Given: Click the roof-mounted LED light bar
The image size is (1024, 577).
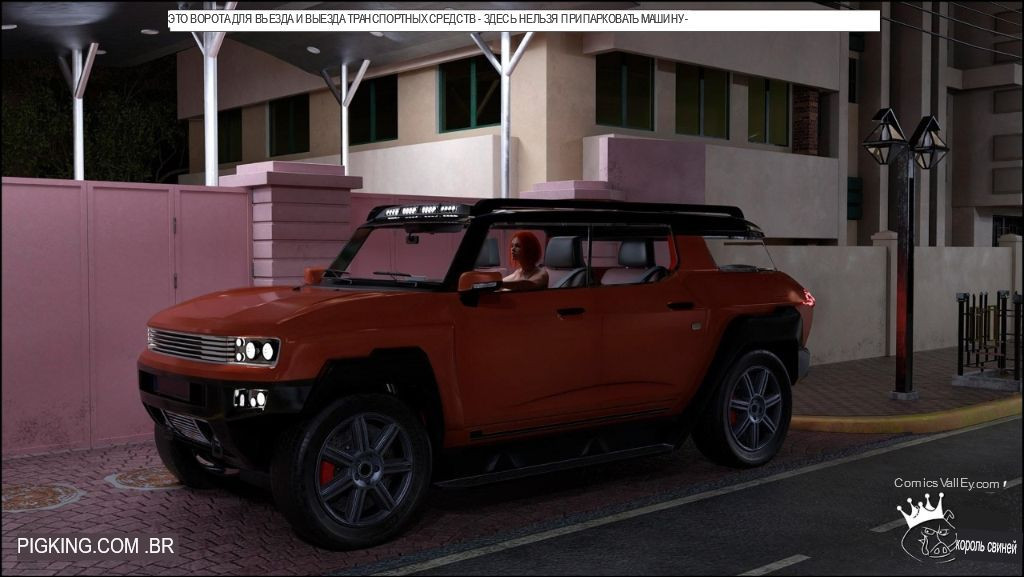Looking at the screenshot, I should coord(418,211).
